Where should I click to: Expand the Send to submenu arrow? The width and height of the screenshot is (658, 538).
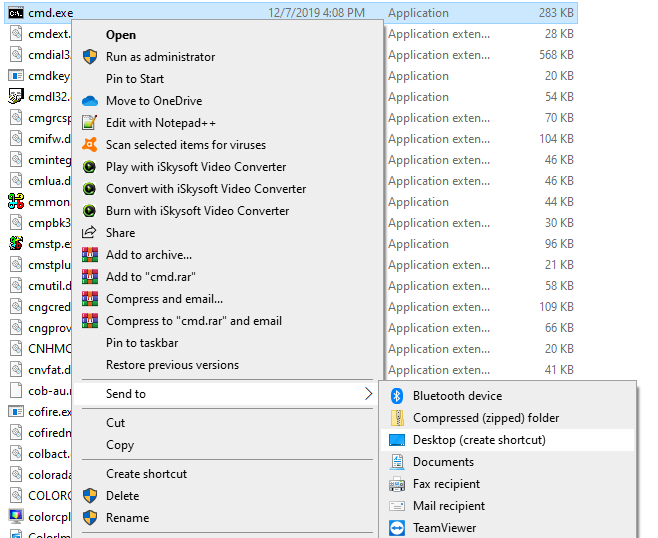(368, 394)
